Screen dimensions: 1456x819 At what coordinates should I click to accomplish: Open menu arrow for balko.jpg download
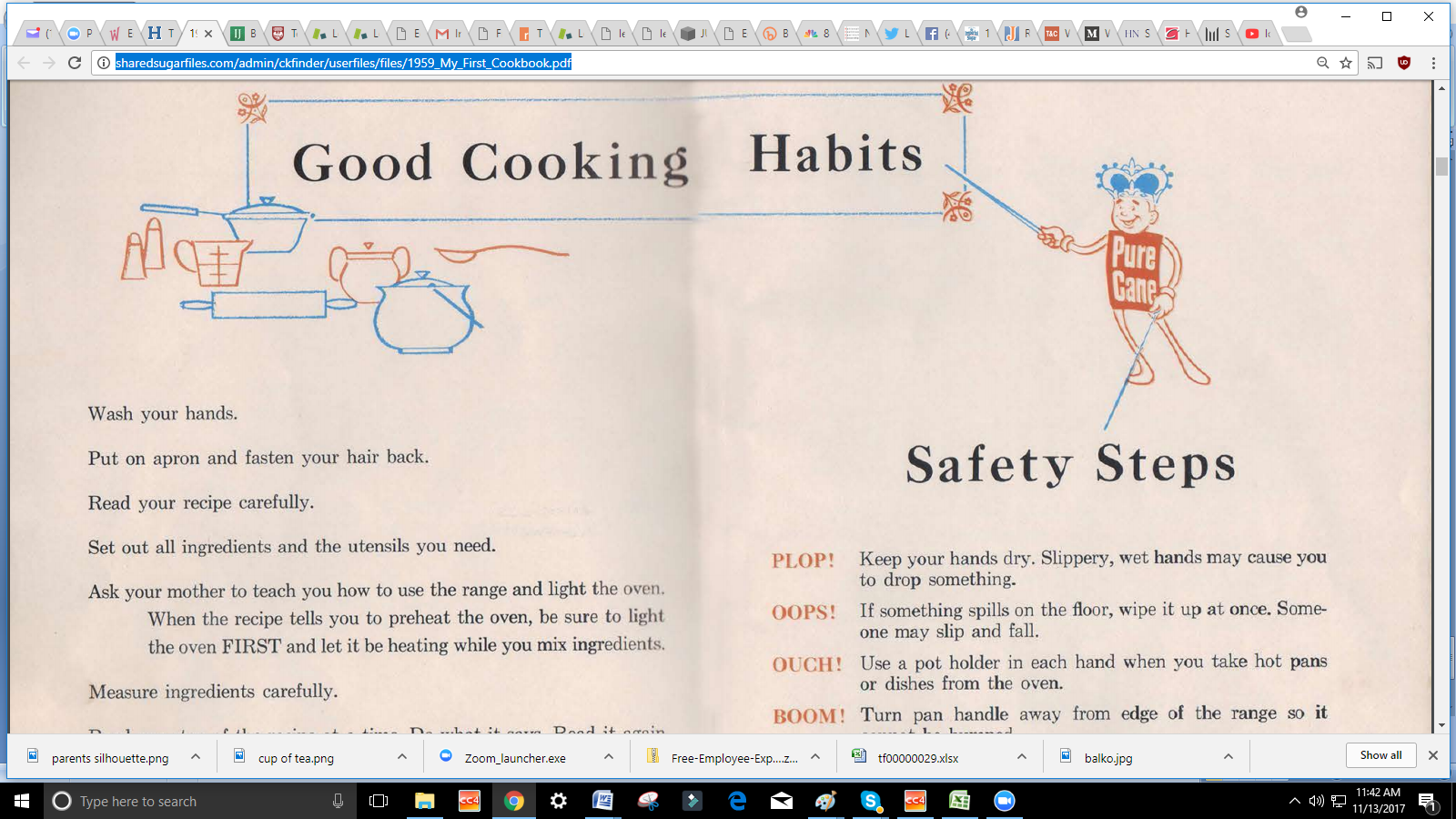pyautogui.click(x=1228, y=757)
